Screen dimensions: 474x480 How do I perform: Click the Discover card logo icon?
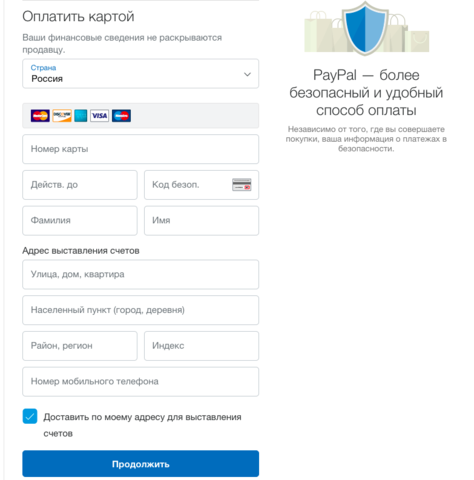pyautogui.click(x=62, y=116)
